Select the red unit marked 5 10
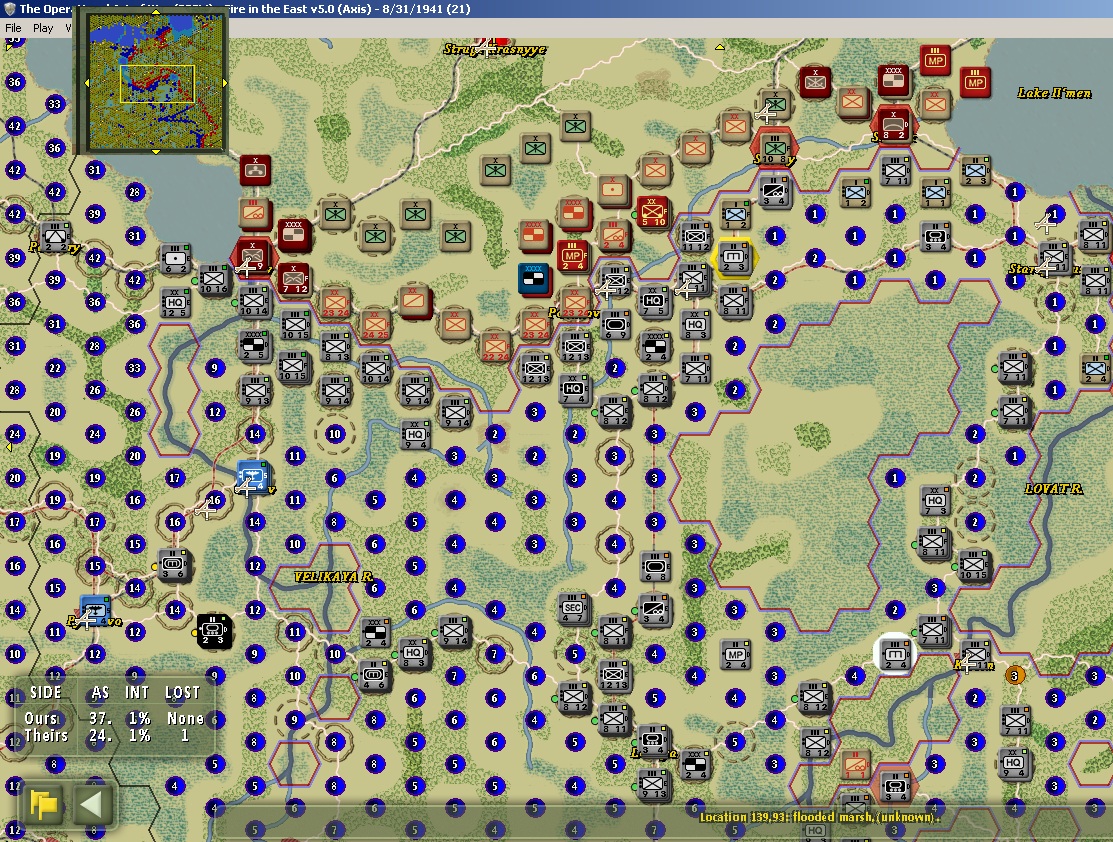 pyautogui.click(x=653, y=212)
